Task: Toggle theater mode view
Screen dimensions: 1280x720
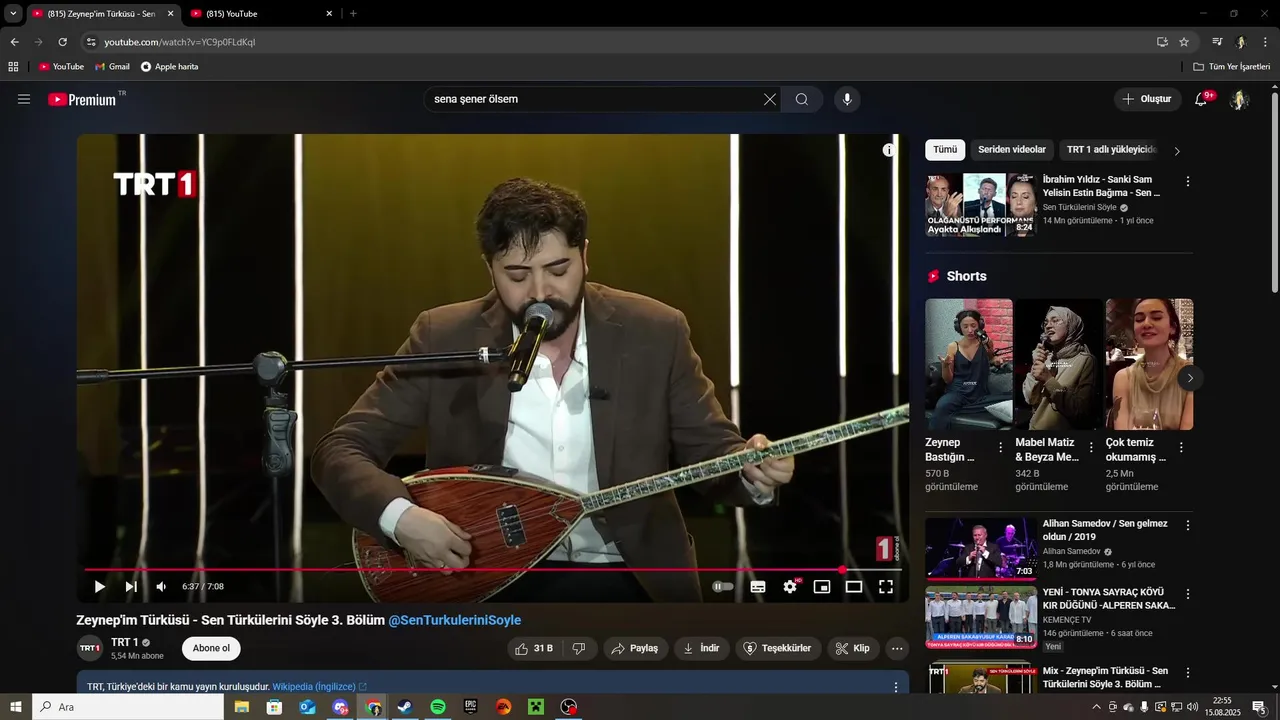Action: click(x=854, y=587)
